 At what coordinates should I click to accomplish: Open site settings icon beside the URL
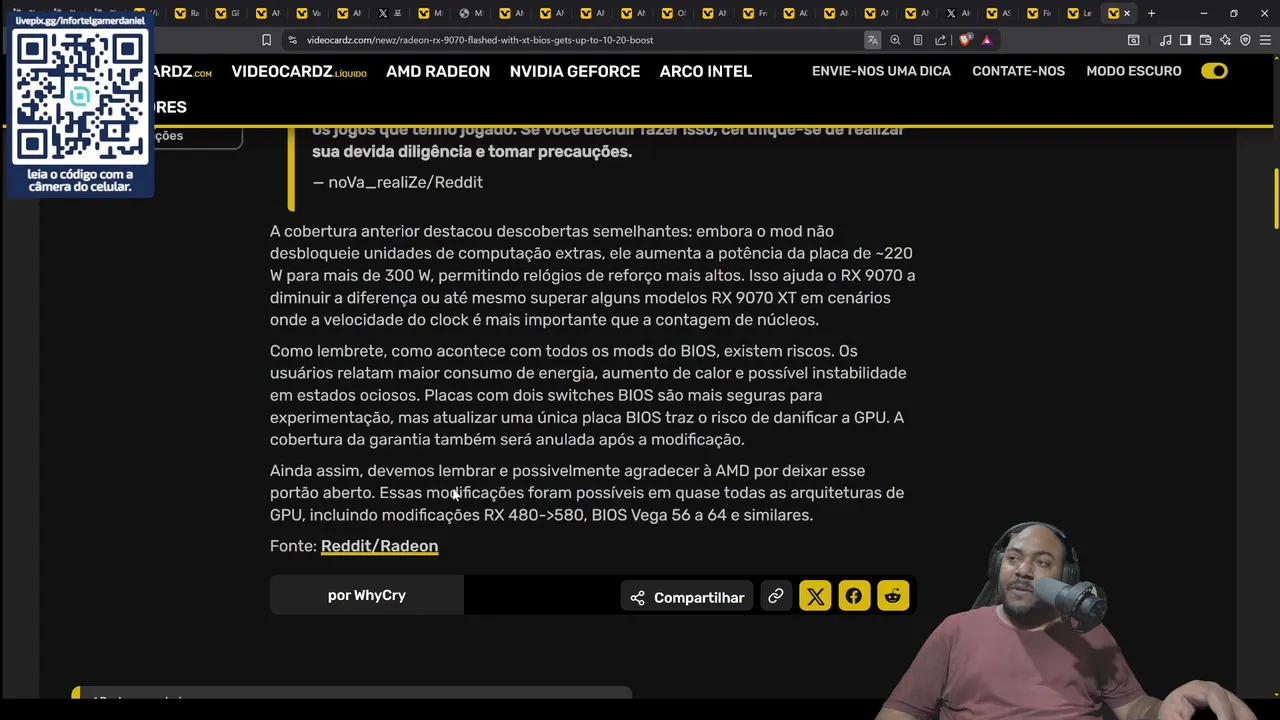click(x=292, y=40)
